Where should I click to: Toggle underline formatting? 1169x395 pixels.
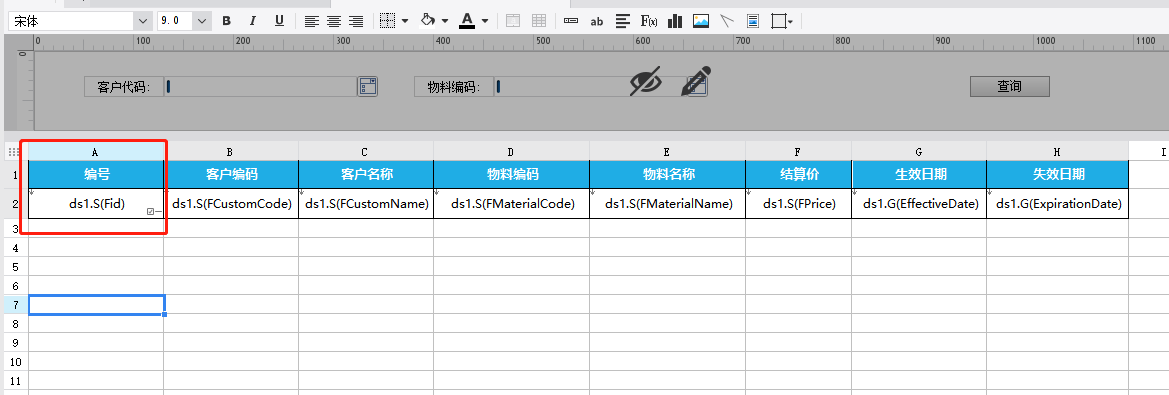279,21
